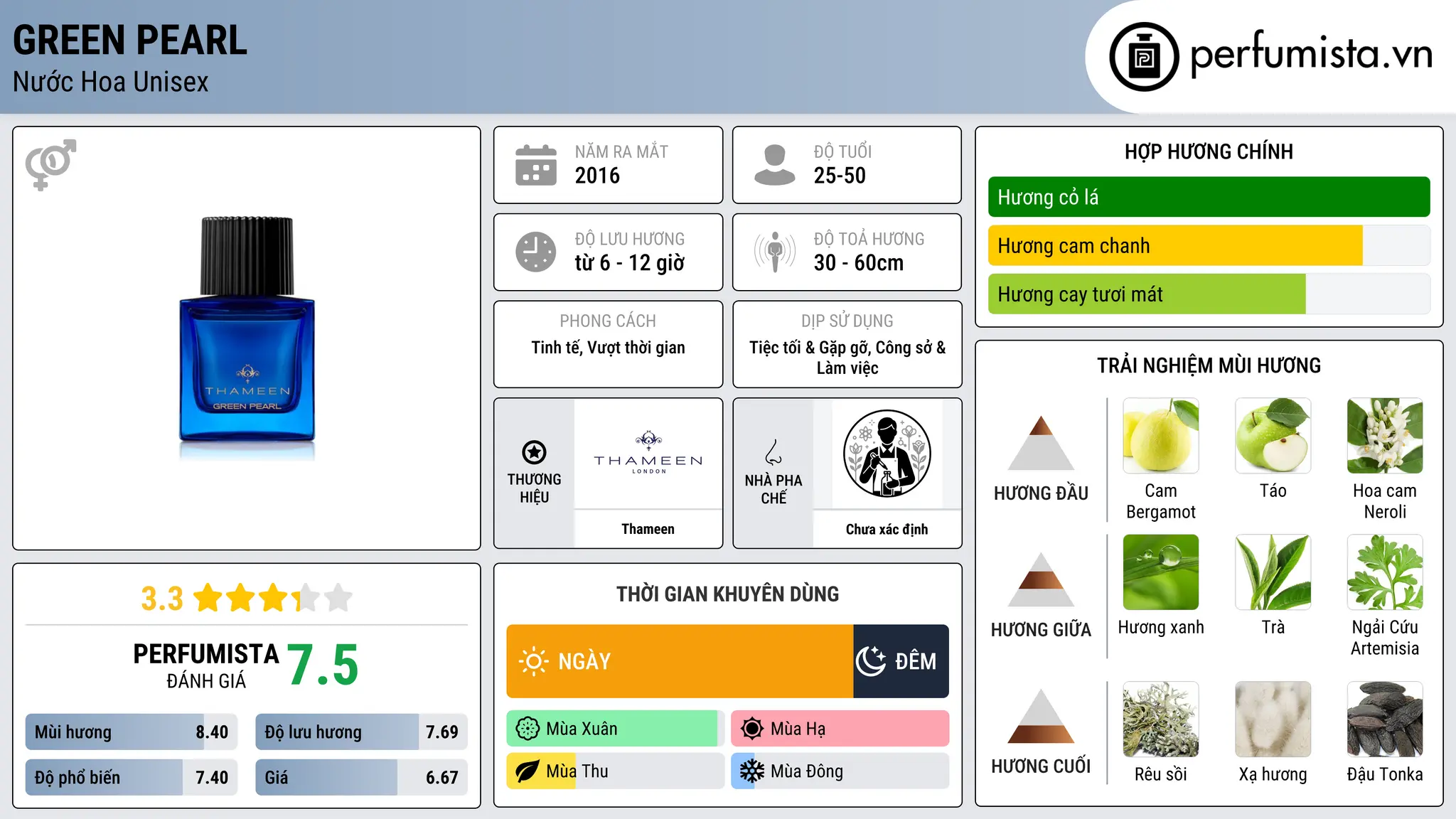Select the Mùa Hạ season bar
The width and height of the screenshot is (1456, 819).
pos(840,729)
